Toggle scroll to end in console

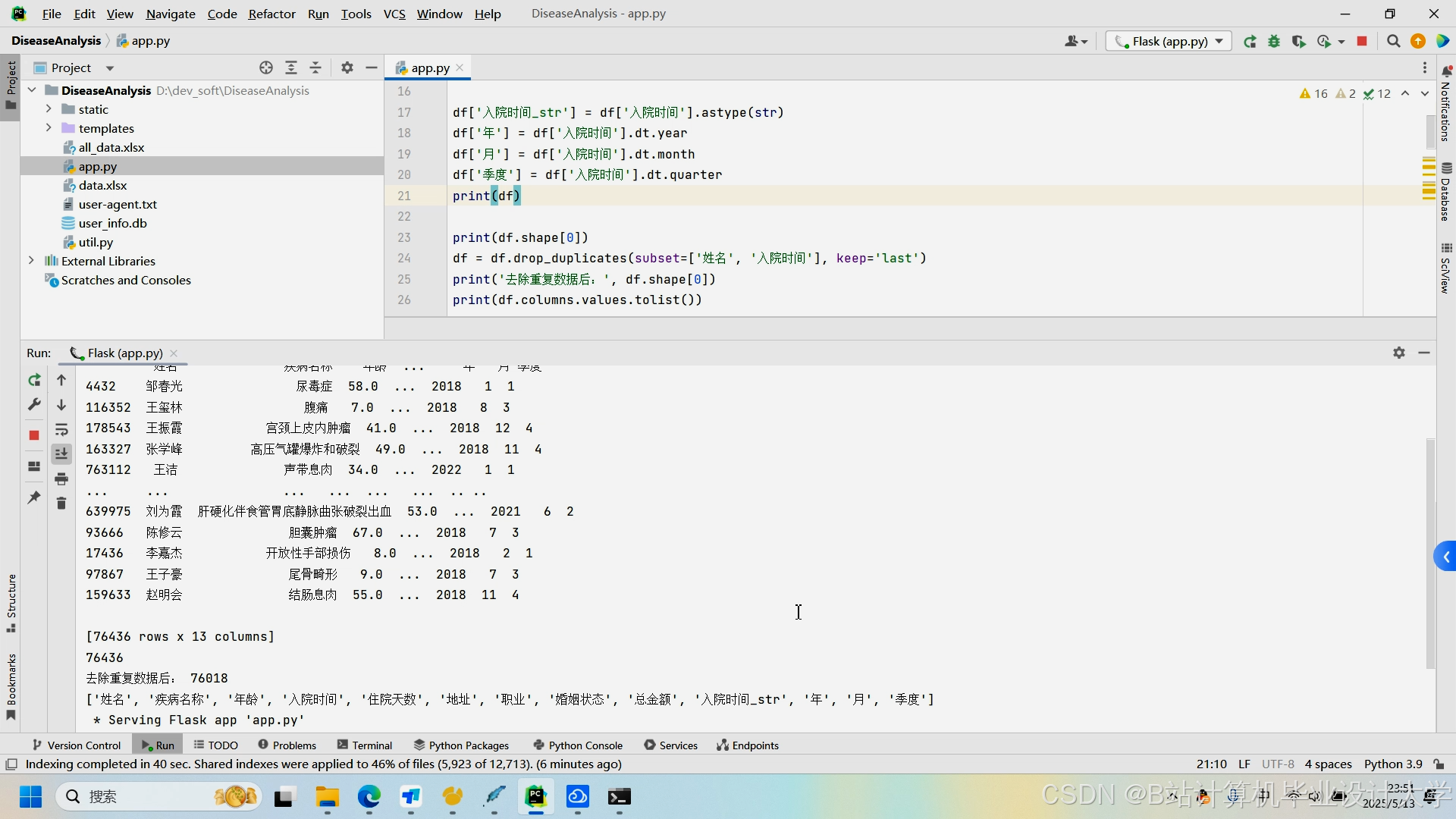(x=61, y=453)
